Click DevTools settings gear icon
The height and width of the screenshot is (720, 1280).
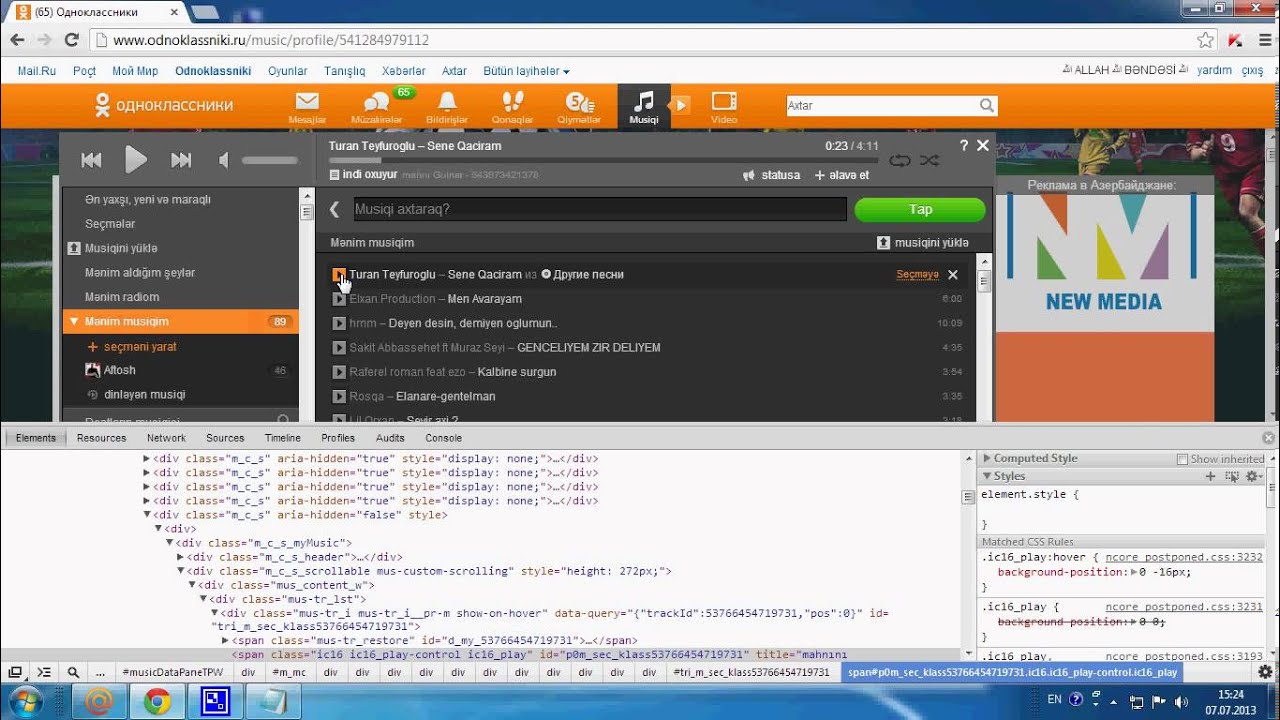point(1265,672)
